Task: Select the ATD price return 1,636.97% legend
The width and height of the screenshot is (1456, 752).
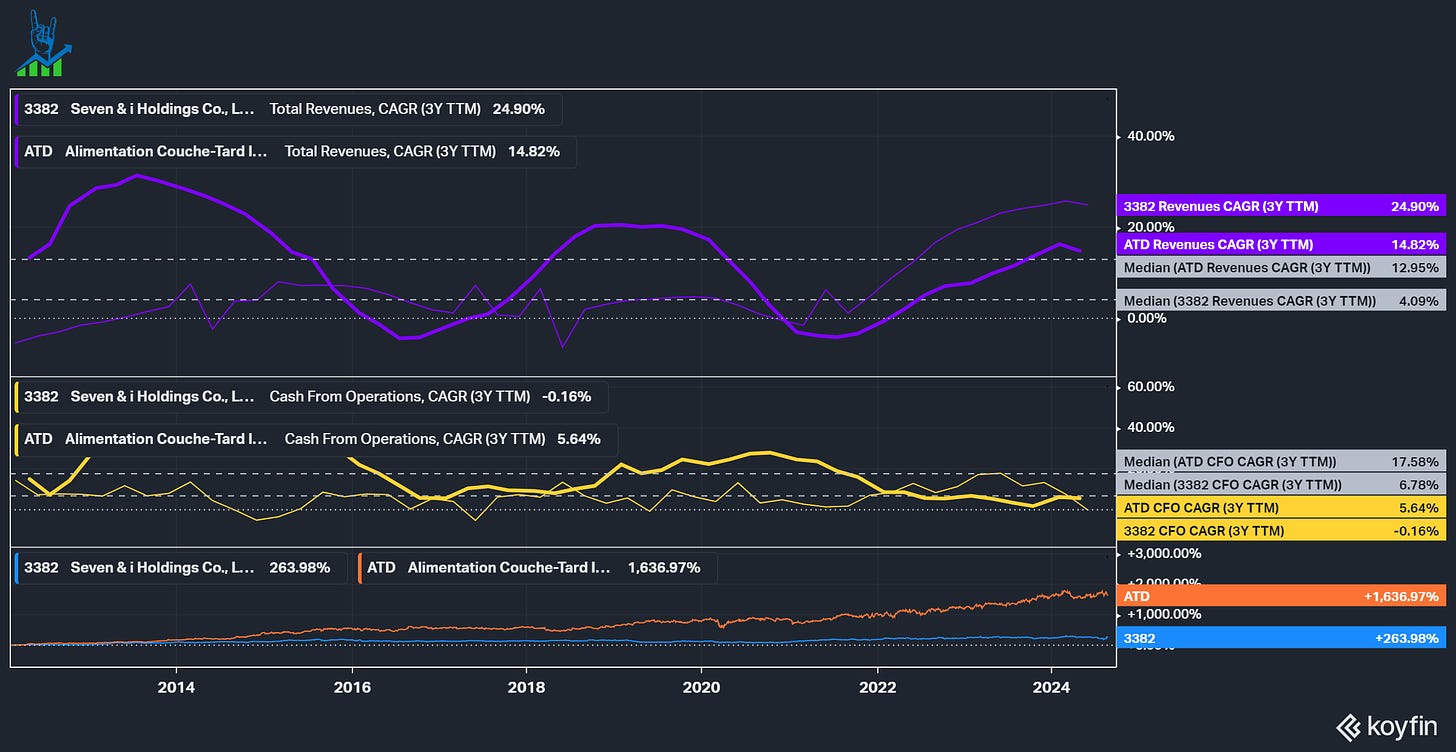Action: (x=537, y=568)
